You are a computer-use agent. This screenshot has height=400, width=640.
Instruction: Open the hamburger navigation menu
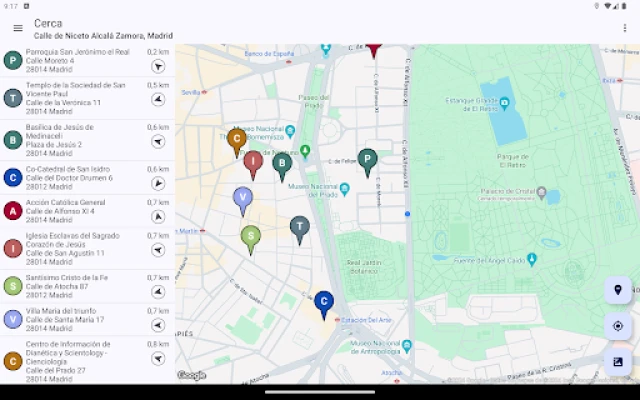pyautogui.click(x=18, y=28)
